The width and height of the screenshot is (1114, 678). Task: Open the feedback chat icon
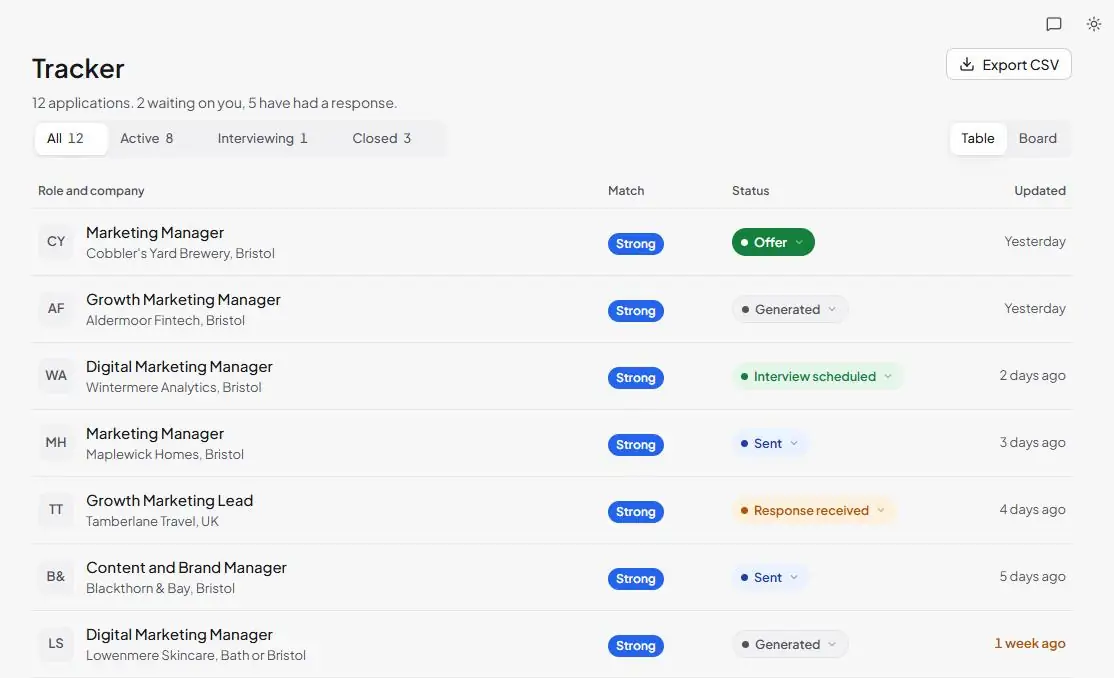click(x=1054, y=24)
